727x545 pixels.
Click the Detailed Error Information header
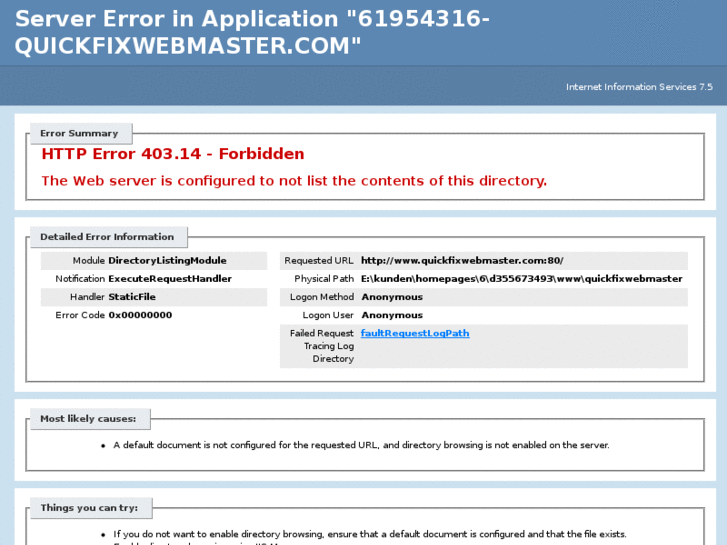tap(107, 237)
